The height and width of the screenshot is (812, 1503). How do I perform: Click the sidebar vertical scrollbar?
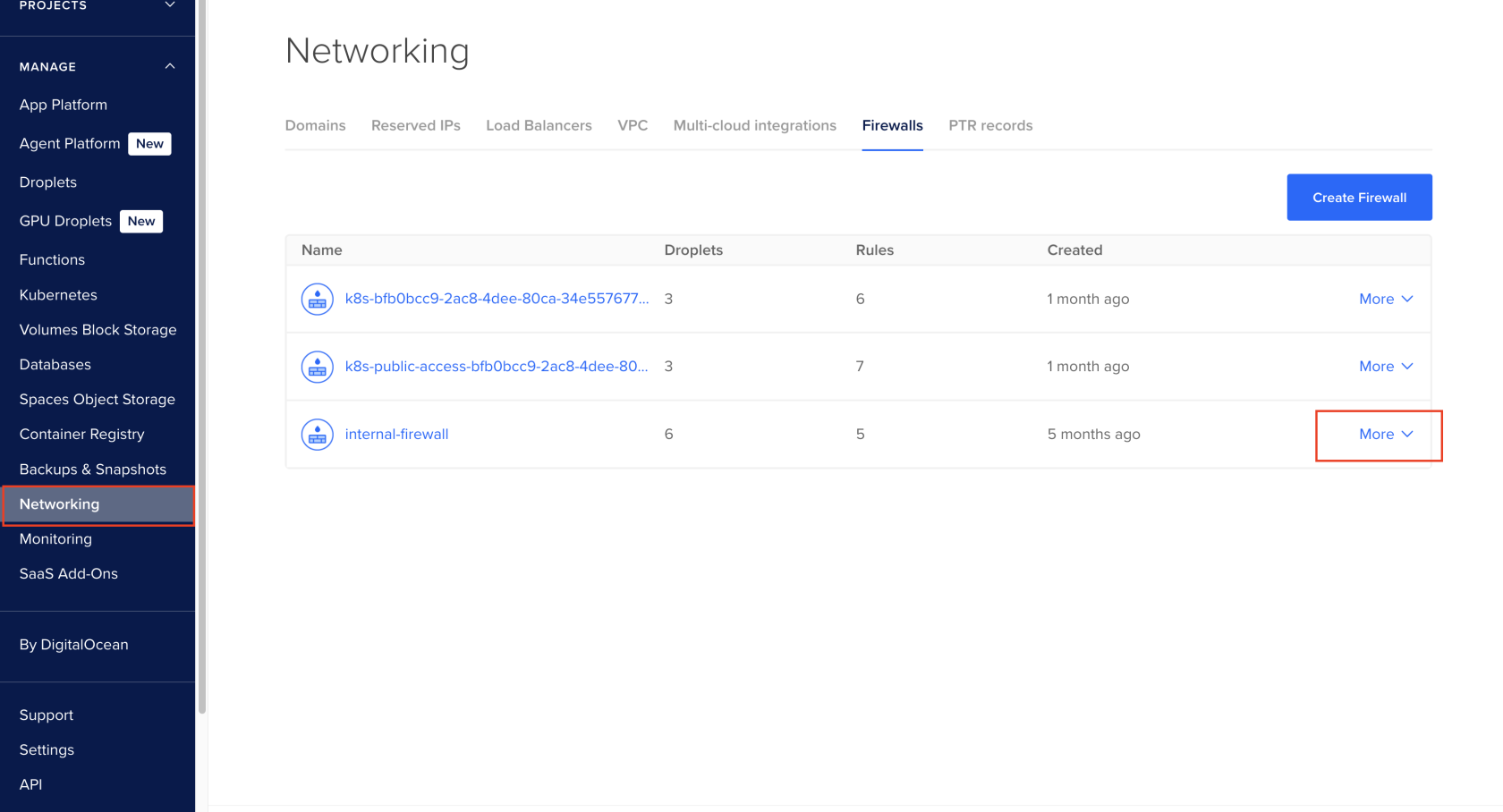click(202, 358)
